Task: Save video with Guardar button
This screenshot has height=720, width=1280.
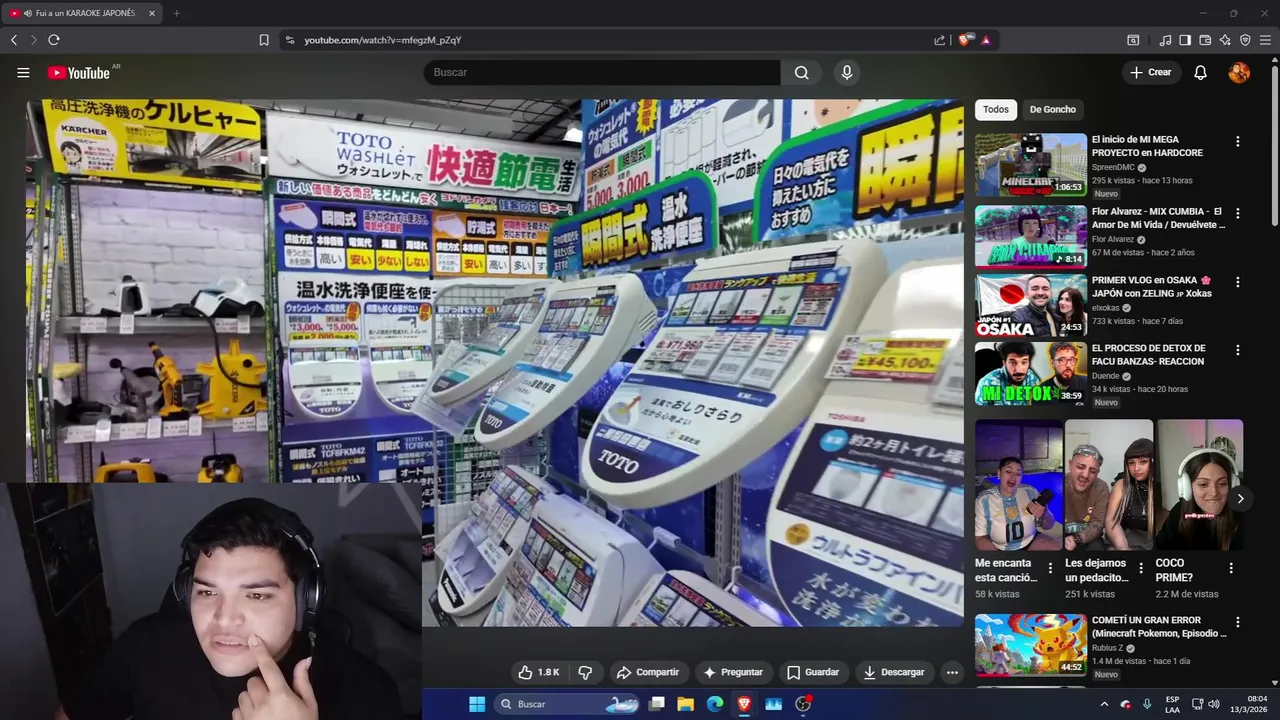Action: point(813,672)
